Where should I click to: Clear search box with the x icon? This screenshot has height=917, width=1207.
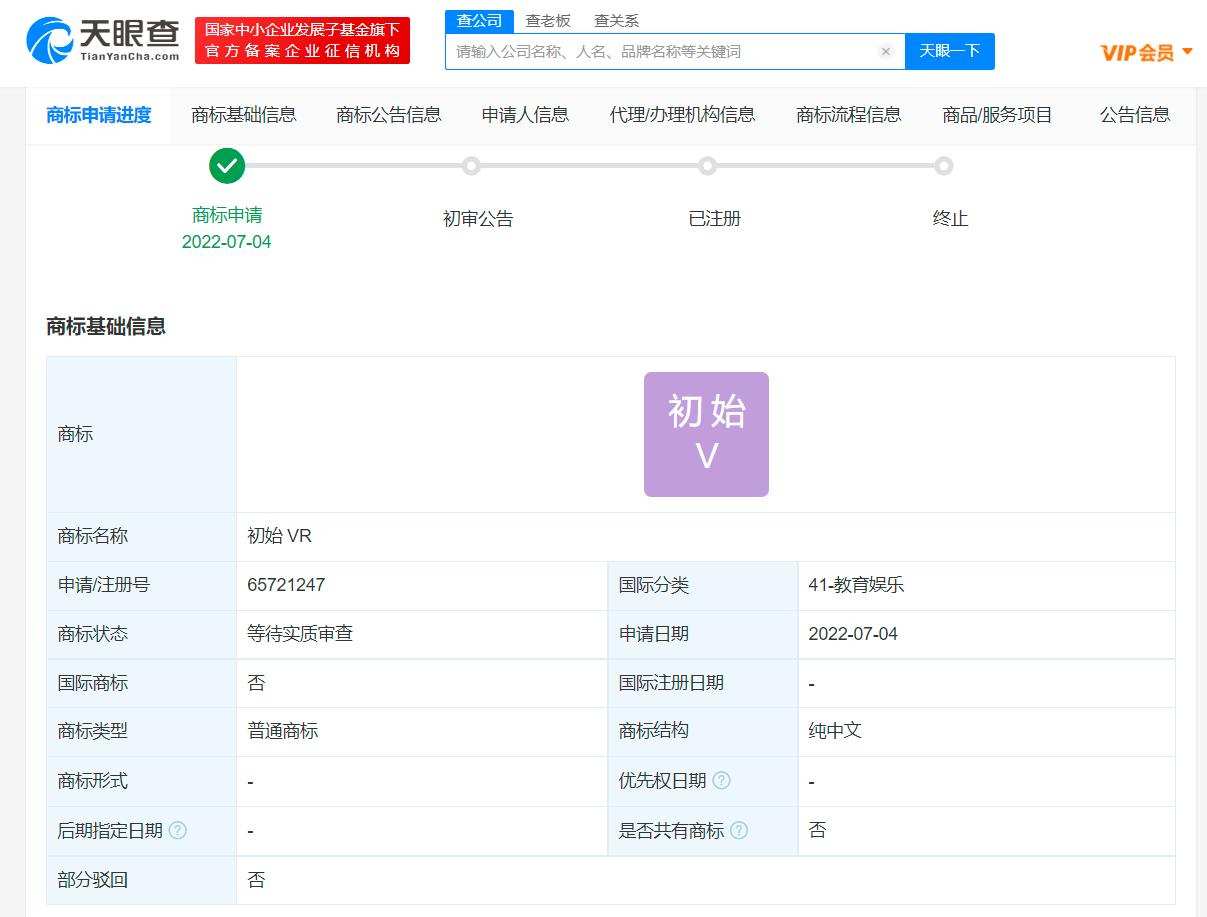(885, 52)
